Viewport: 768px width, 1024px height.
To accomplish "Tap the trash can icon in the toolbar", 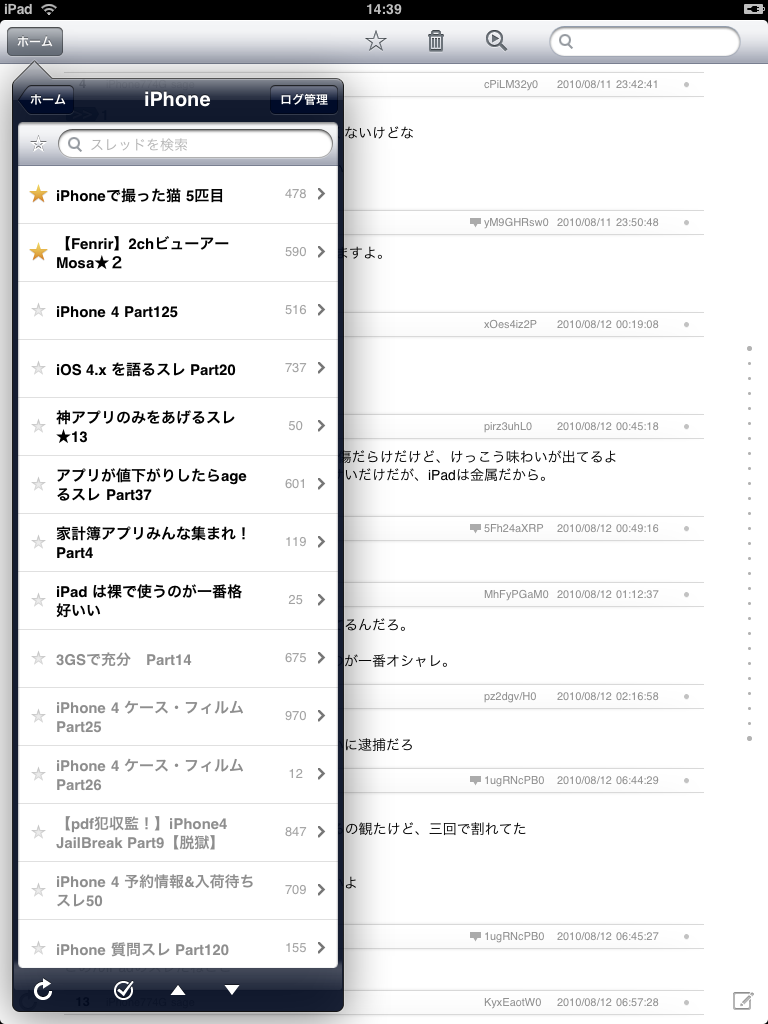I will pyautogui.click(x=436, y=41).
